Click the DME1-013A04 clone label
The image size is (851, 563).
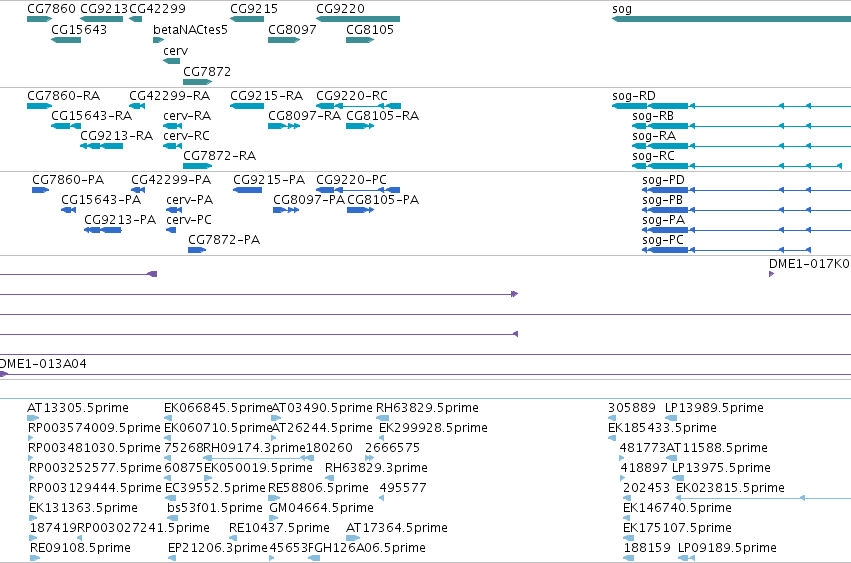pyautogui.click(x=43, y=364)
